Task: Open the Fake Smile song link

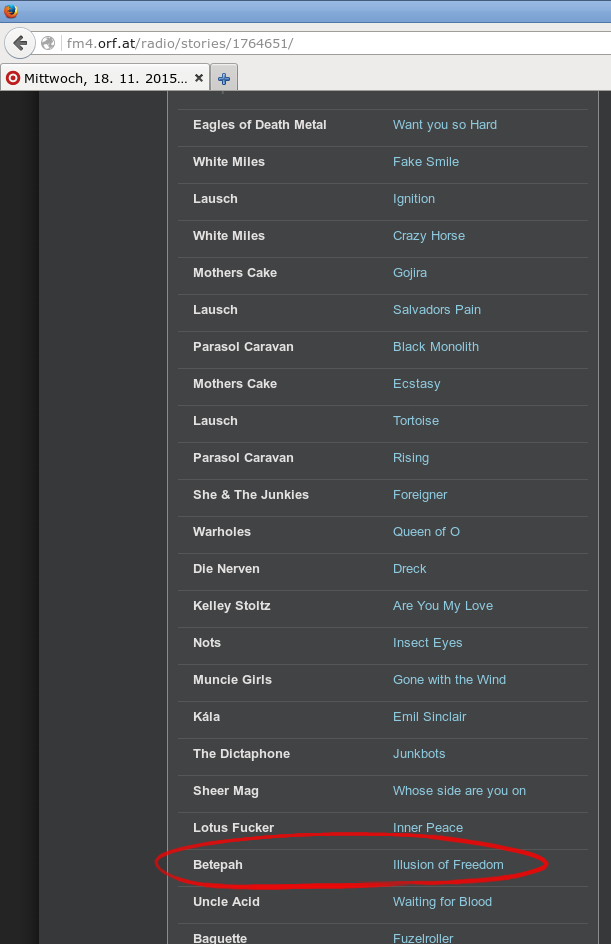Action: pyautogui.click(x=426, y=161)
